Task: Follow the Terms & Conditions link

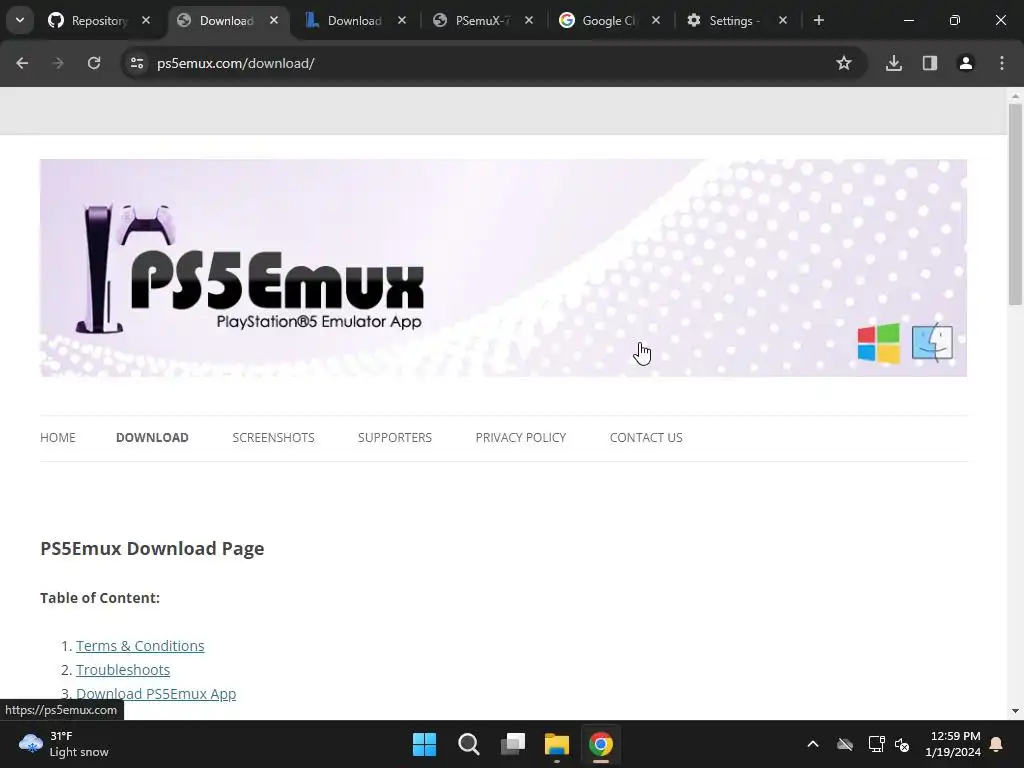Action: click(x=140, y=646)
